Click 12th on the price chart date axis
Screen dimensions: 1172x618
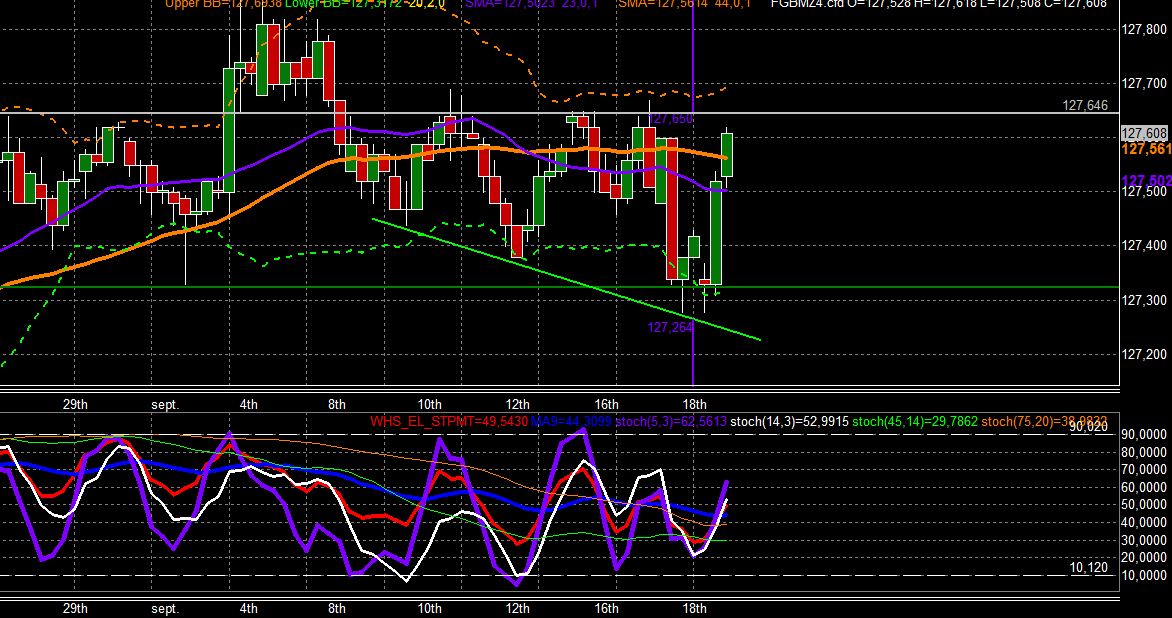click(517, 404)
